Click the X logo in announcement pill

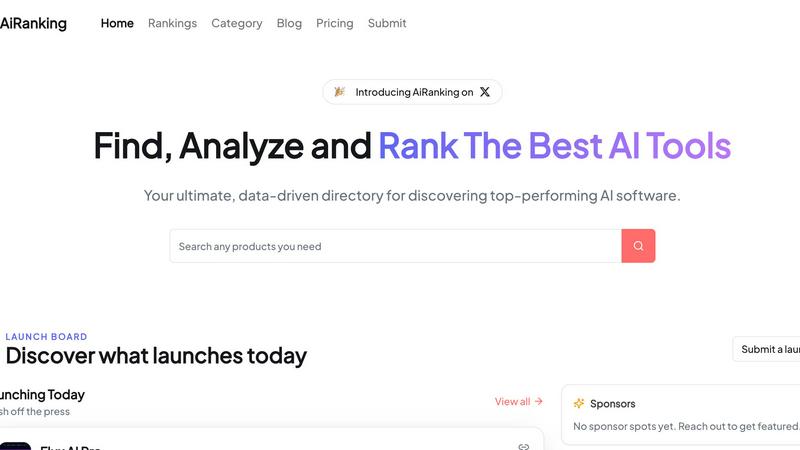[x=485, y=92]
